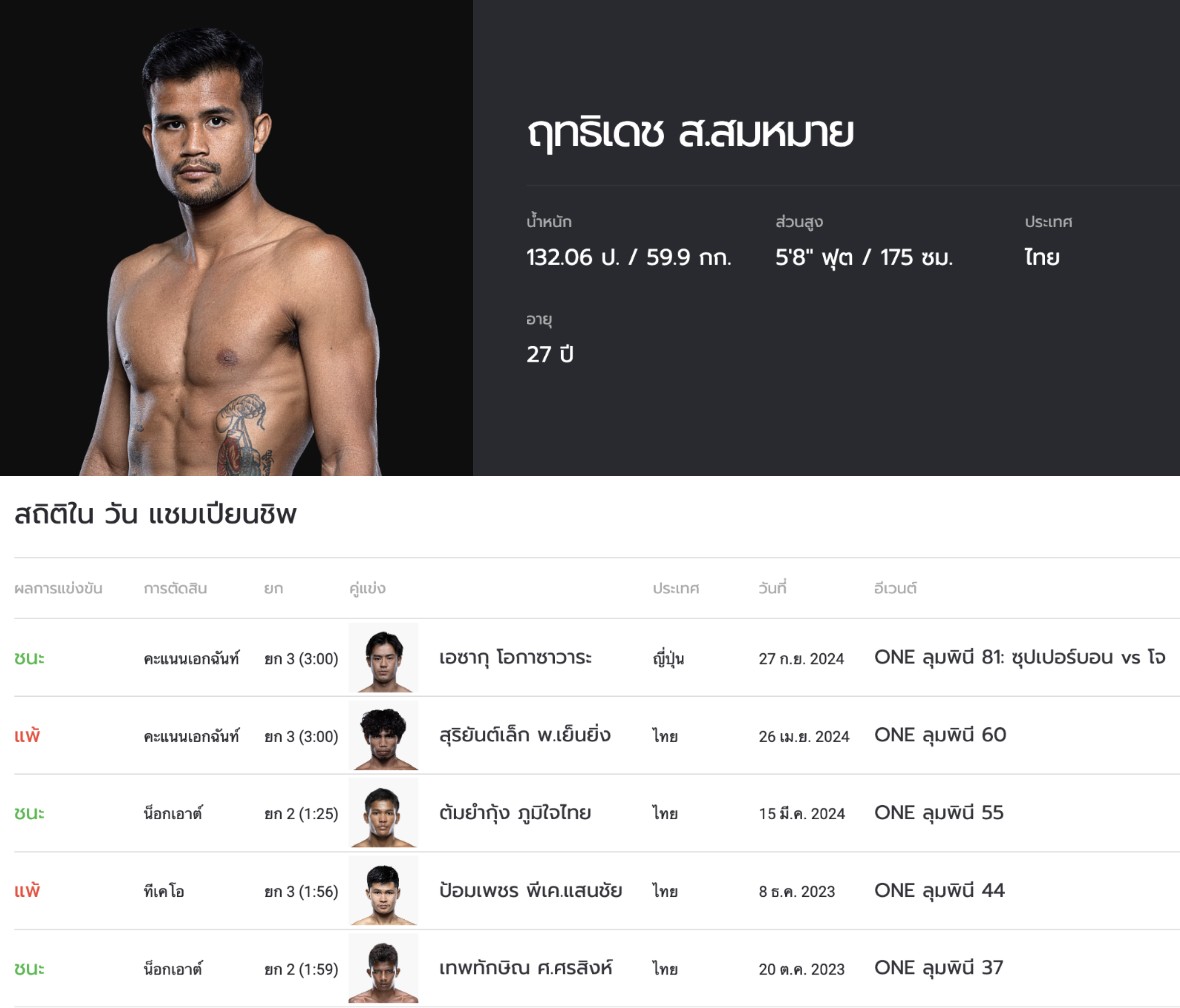Open ต้มยำกุ้ง ภูมิใจไทย profile link

(515, 812)
